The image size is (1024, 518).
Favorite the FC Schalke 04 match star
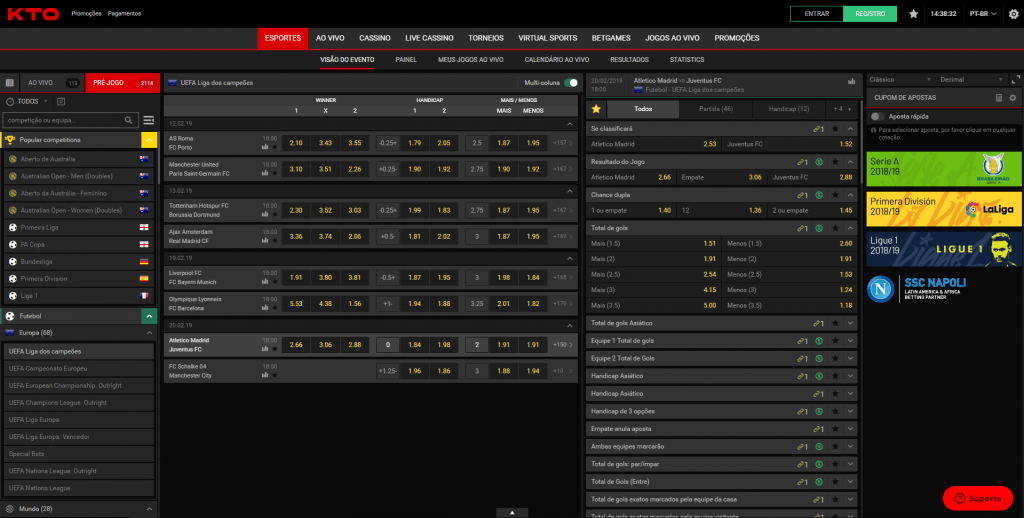click(274, 375)
